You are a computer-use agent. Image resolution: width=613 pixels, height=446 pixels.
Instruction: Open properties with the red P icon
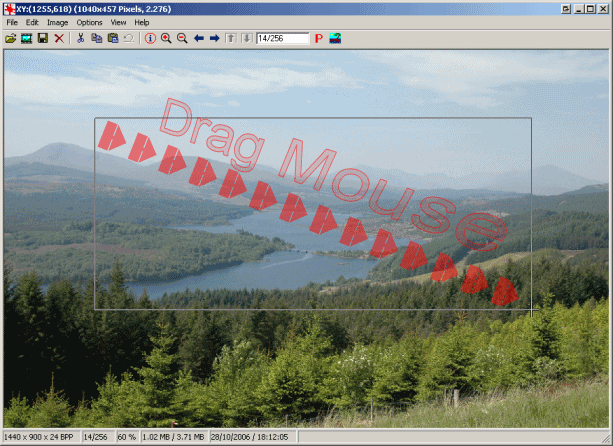coord(319,38)
